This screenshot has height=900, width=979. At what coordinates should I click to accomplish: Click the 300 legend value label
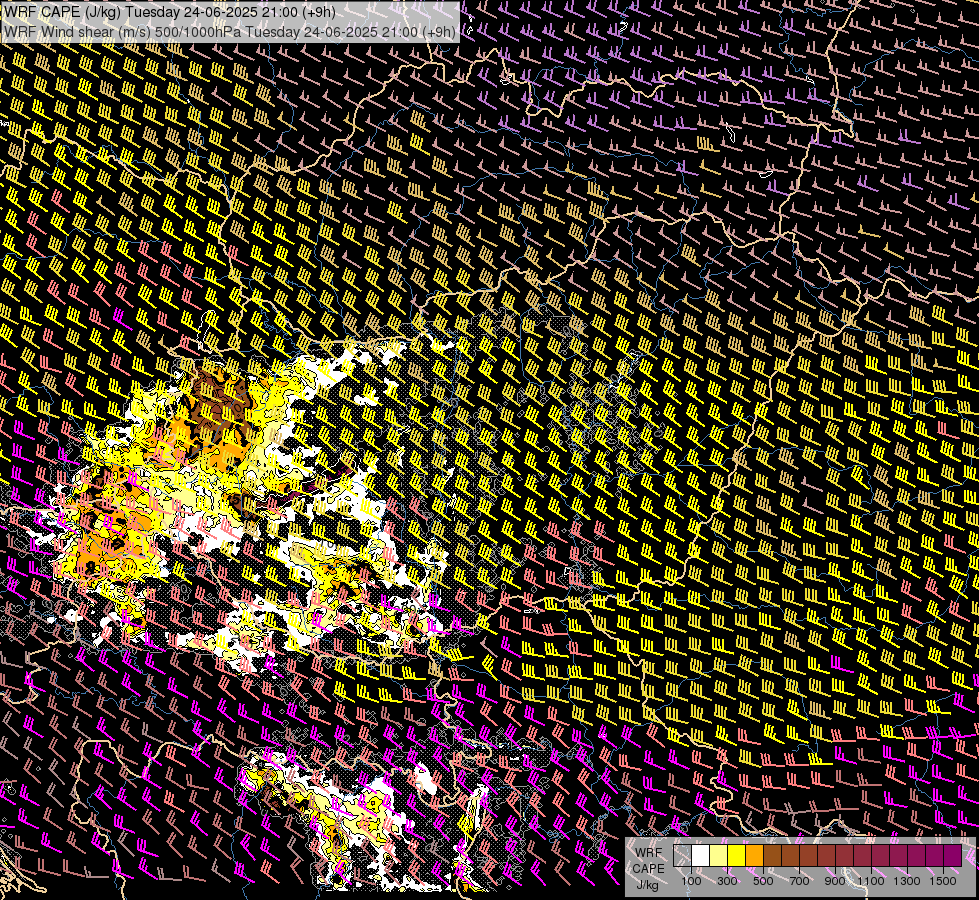(727, 881)
